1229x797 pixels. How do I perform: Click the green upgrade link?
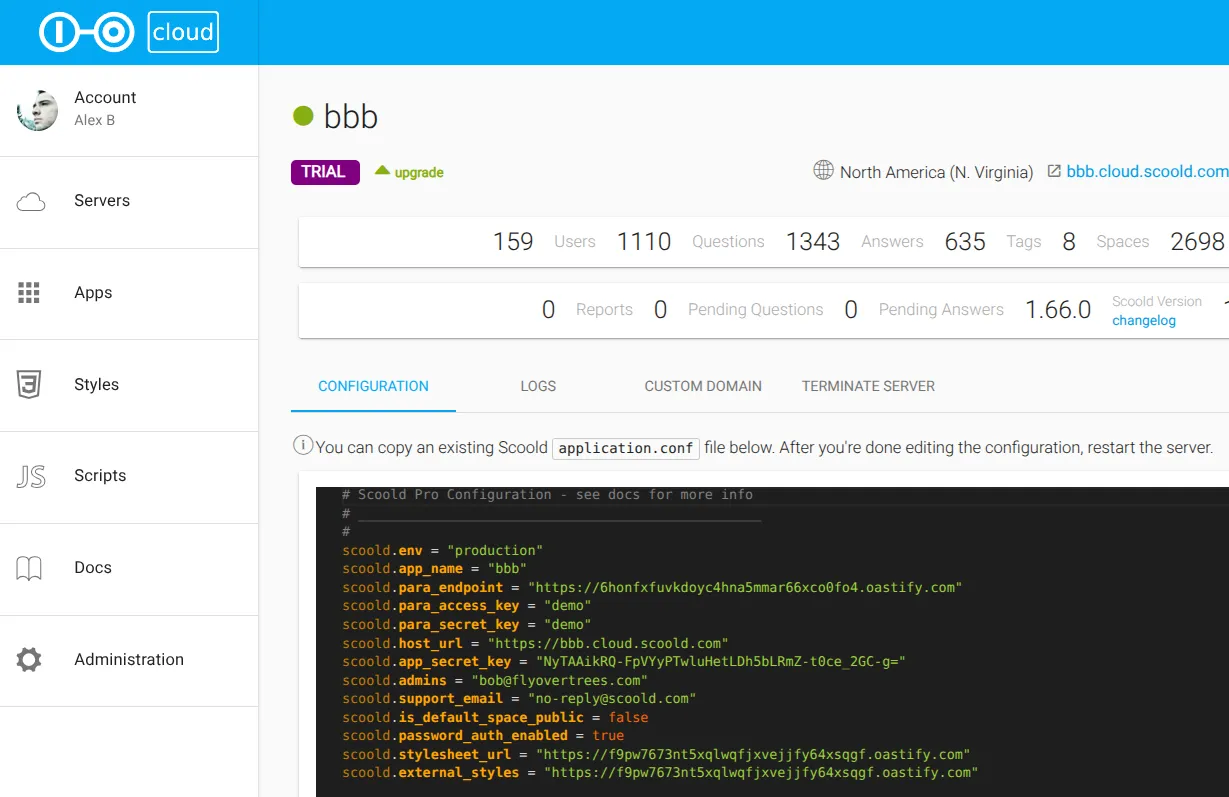coord(410,172)
